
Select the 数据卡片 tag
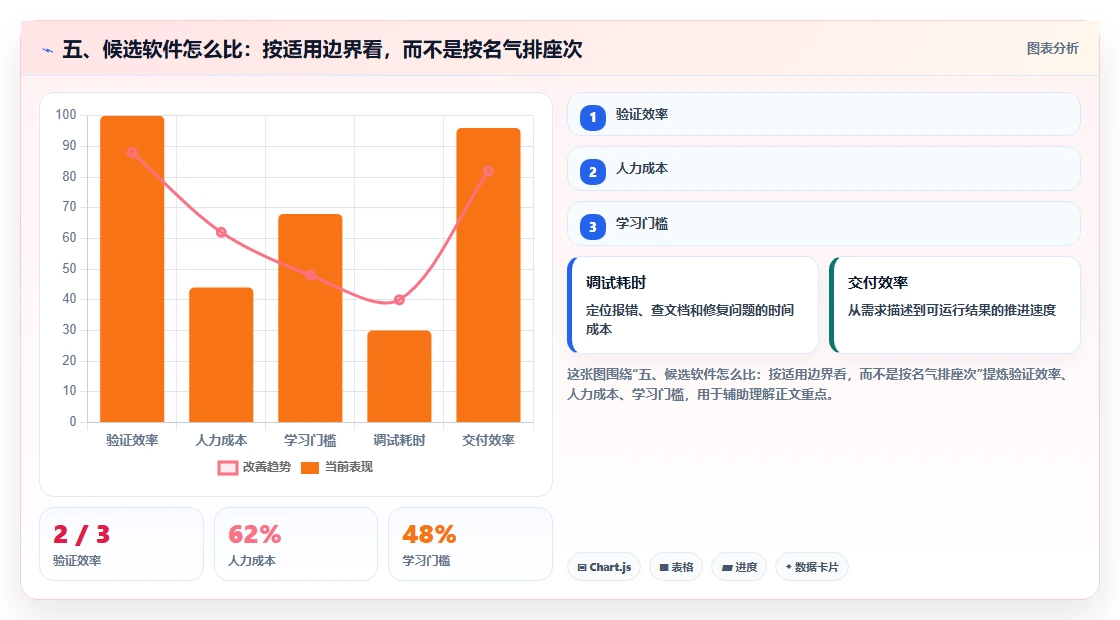[811, 567]
